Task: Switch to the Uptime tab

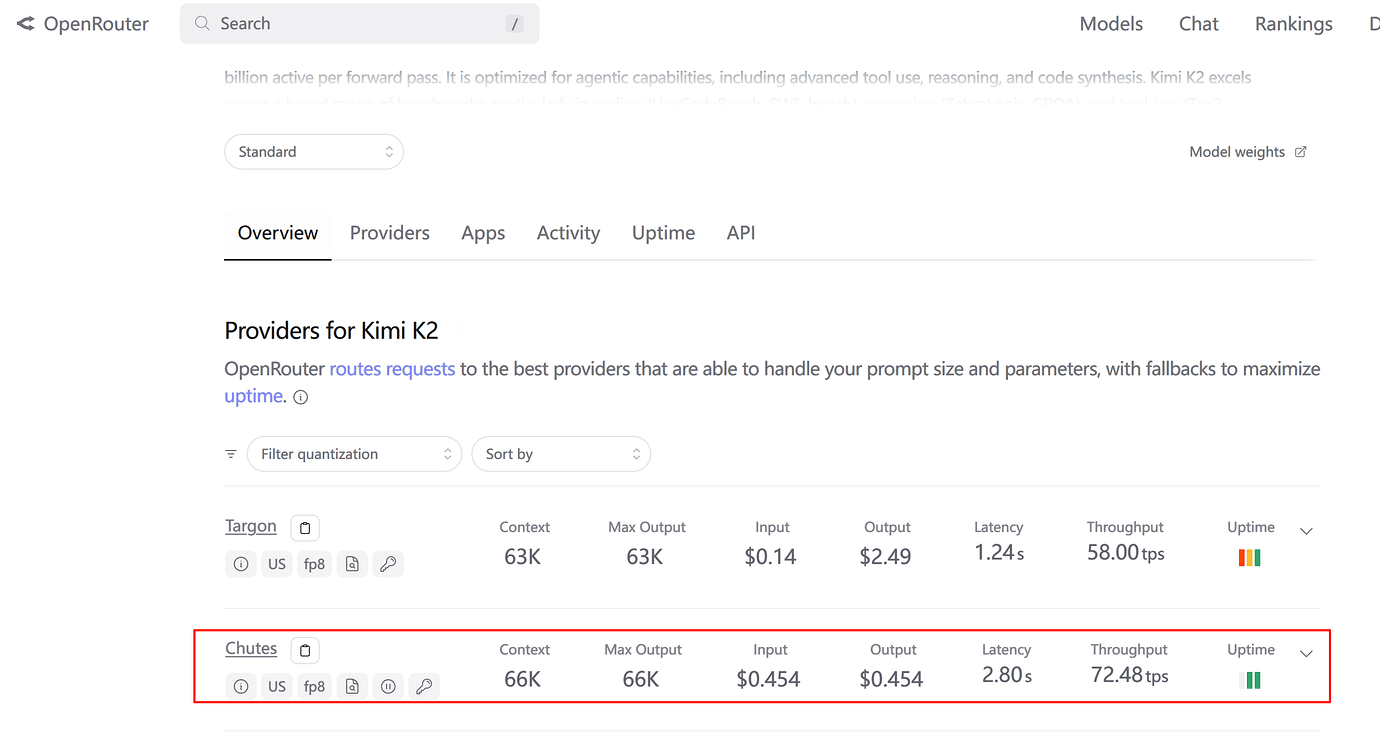Action: tap(663, 233)
